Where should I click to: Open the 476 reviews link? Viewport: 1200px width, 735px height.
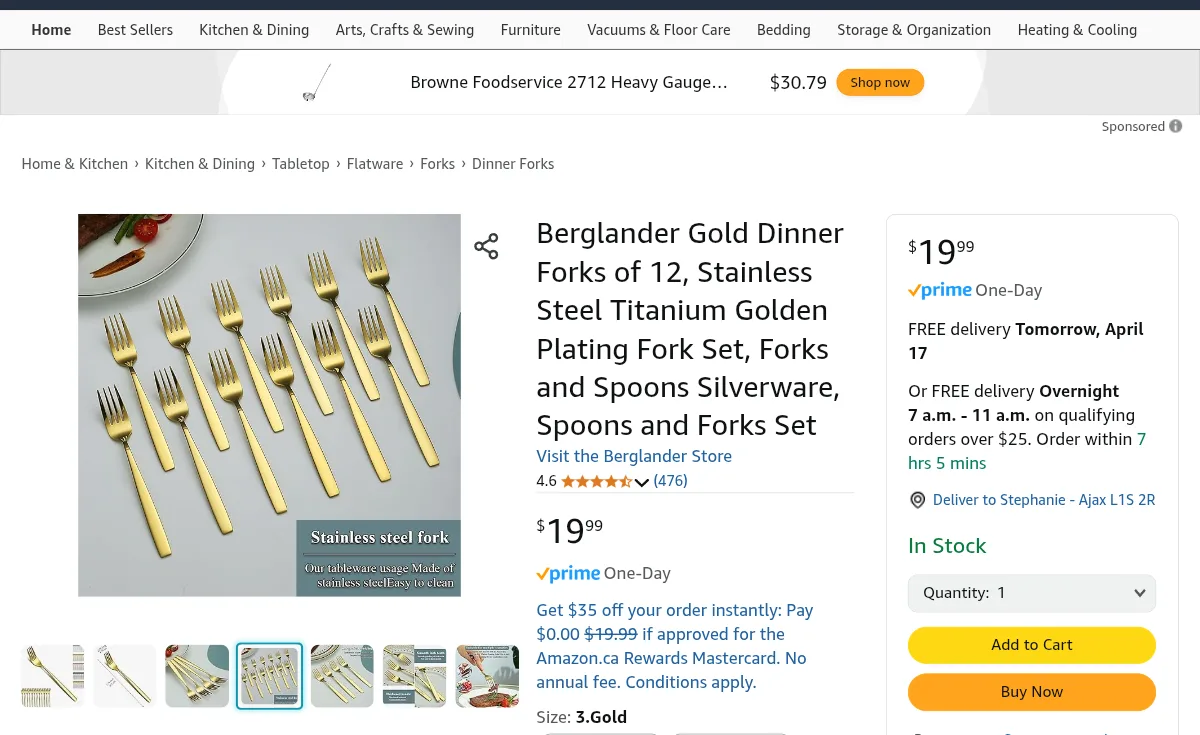coord(670,481)
